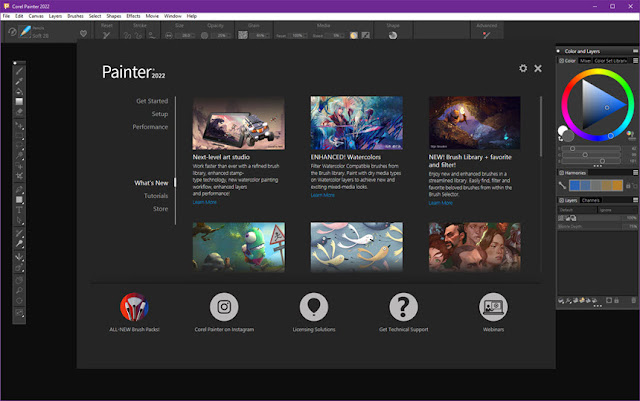Viewport: 640px width, 401px height.
Task: Click Learn More under ENHANCED! Watercolors
Action: [x=322, y=195]
